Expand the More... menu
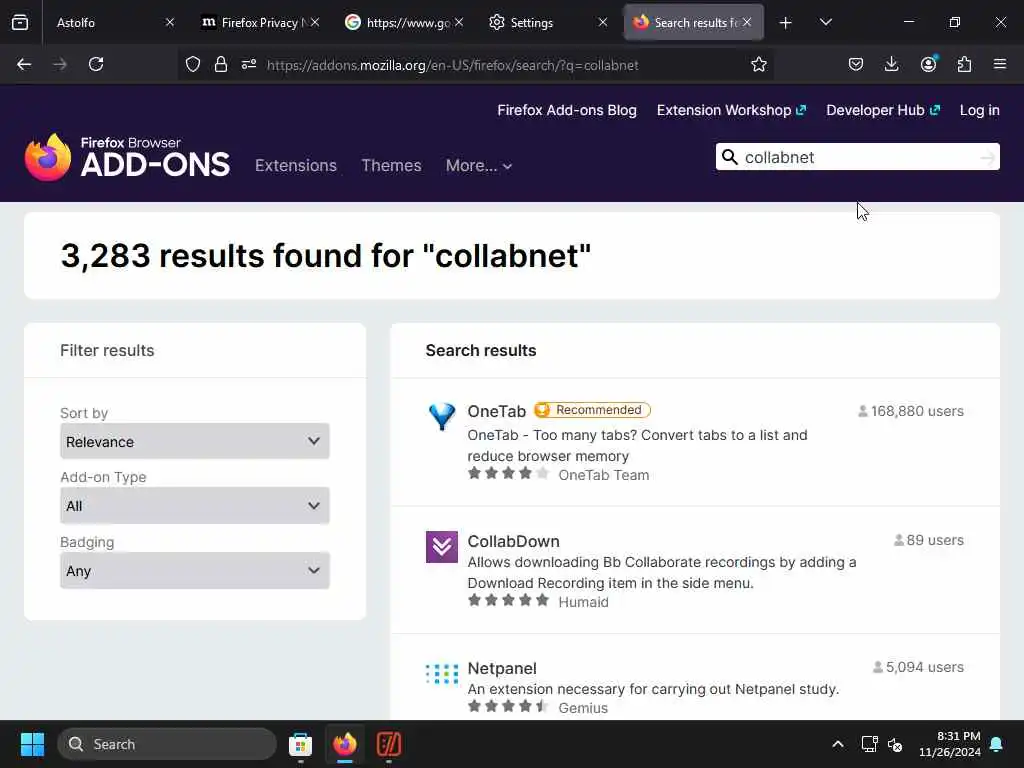Screen dimensions: 1024x768 [479, 165]
